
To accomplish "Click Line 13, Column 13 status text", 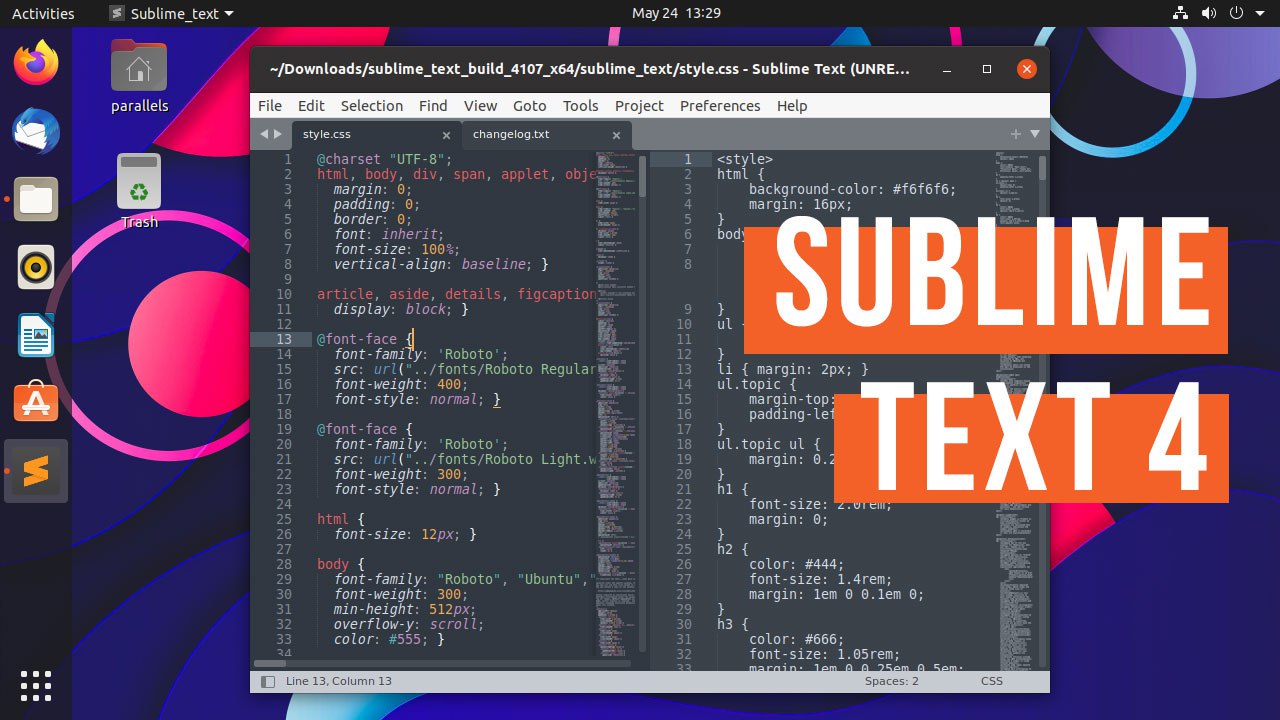I will (339, 681).
